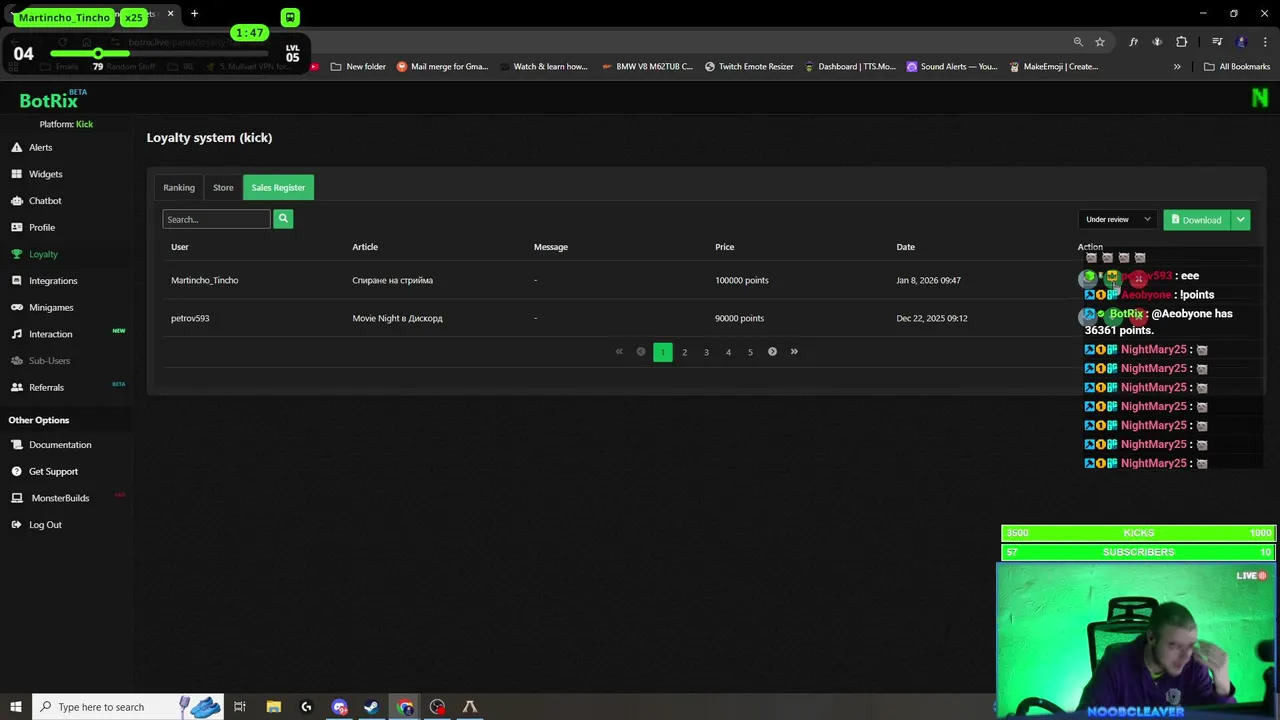
Task: Click the Download button
Action: pos(1196,220)
